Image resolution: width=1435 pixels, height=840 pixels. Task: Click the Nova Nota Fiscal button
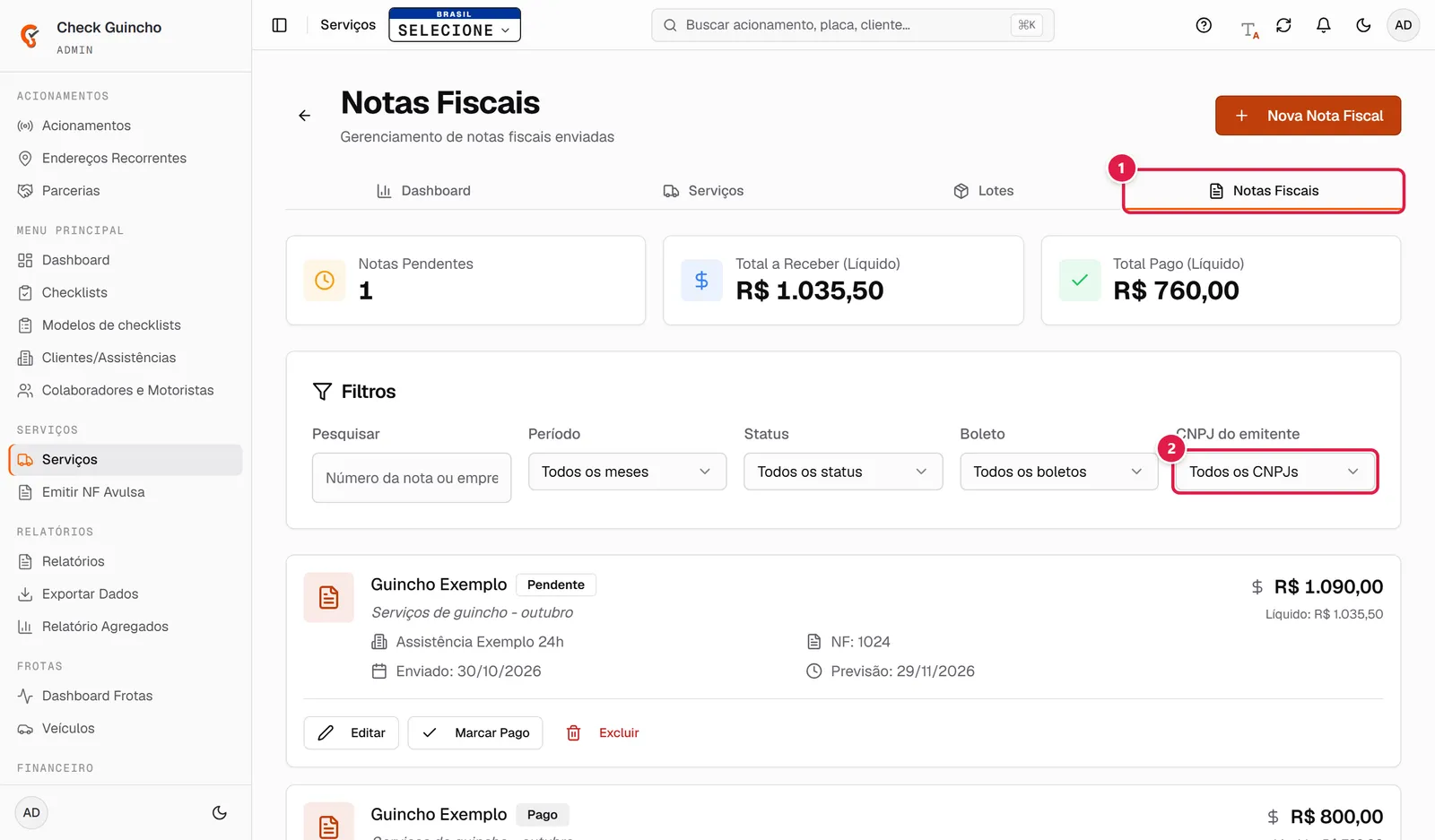(1309, 116)
